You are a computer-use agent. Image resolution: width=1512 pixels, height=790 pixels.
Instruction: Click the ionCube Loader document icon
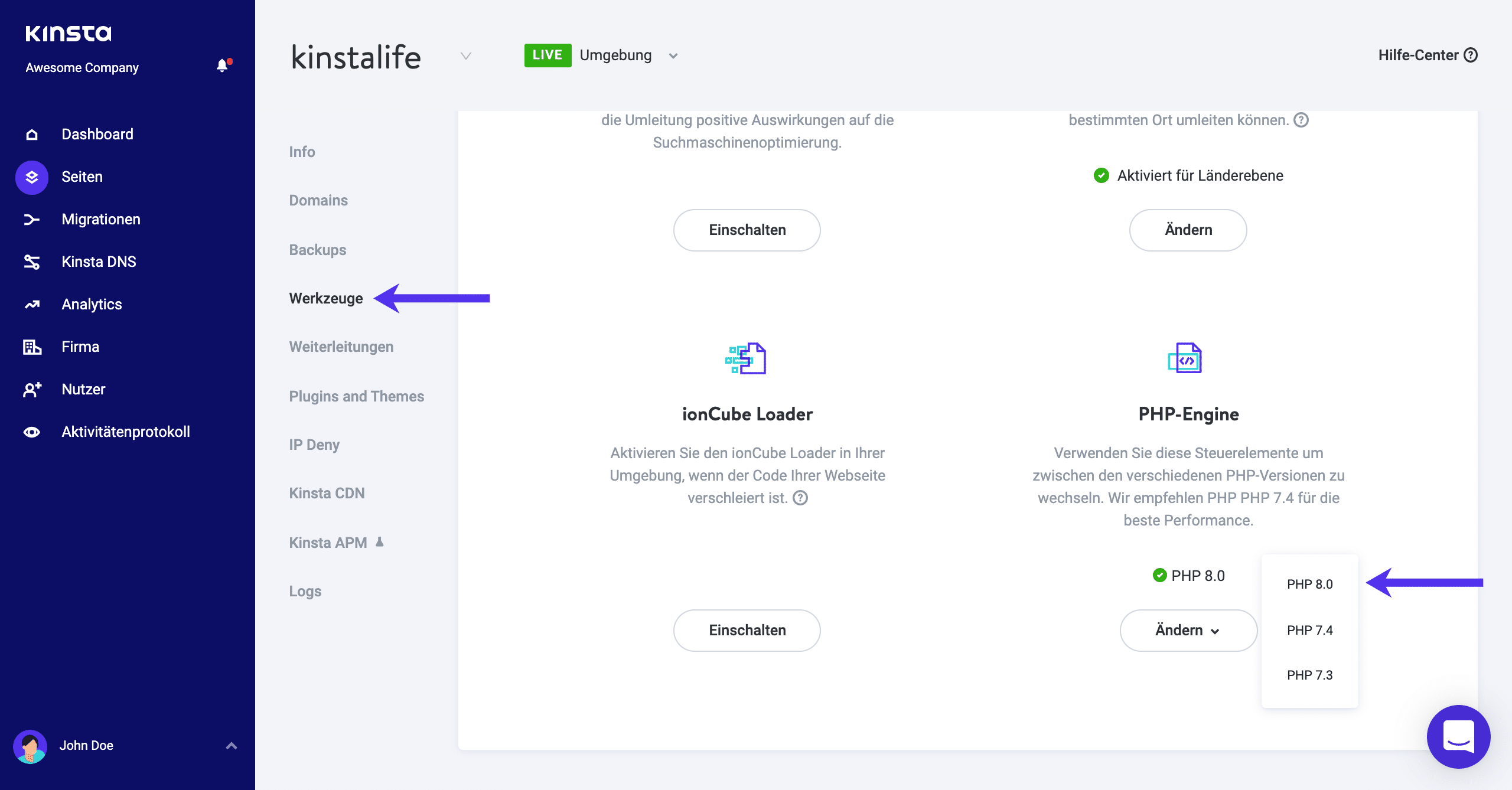point(747,358)
